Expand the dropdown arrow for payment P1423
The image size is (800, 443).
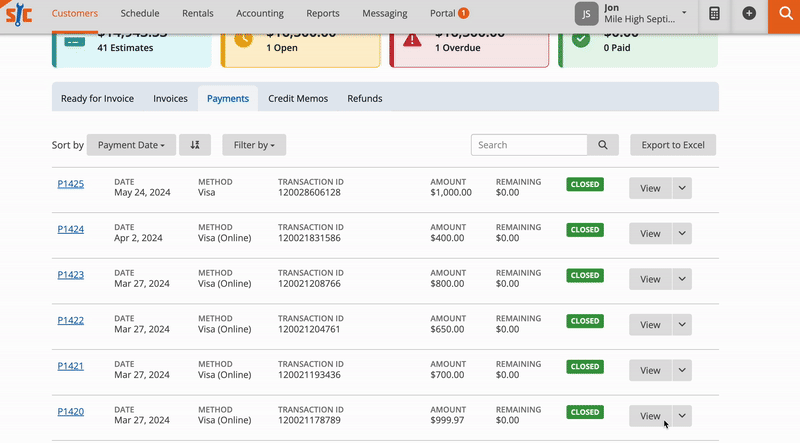coord(682,279)
